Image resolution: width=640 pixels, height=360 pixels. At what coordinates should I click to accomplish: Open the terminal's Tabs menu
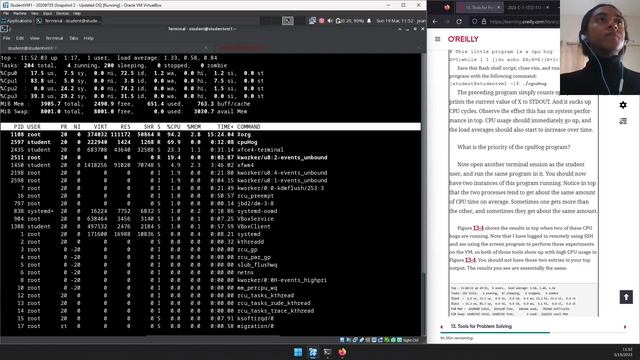point(73,38)
